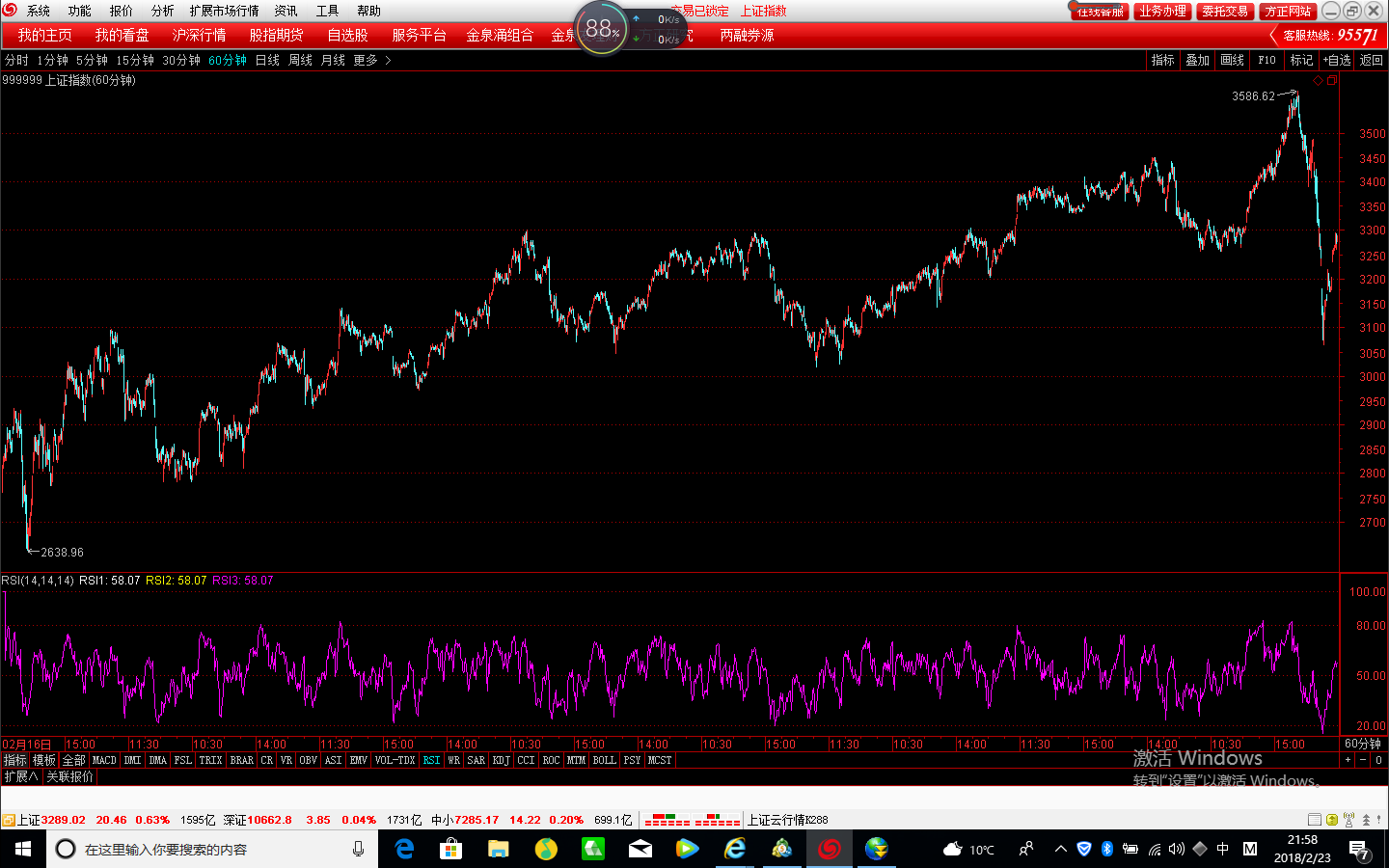Open Microsoft Edge from the taskbar
The image size is (1389, 868).
tap(405, 849)
